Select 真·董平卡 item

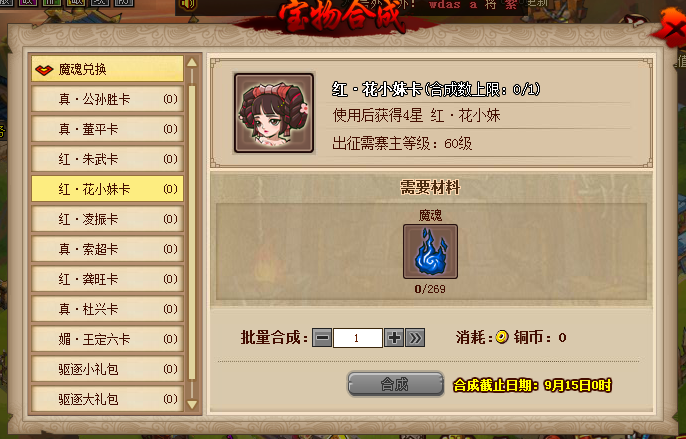click(x=107, y=129)
